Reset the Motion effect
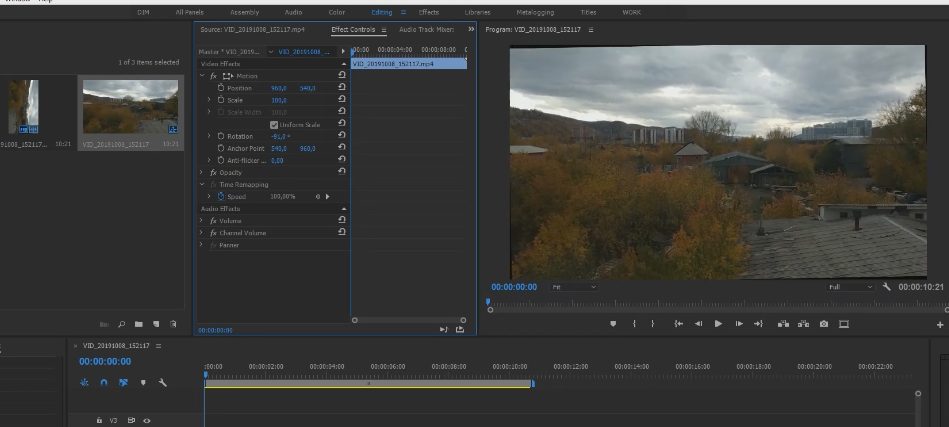This screenshot has height=427, width=949. pyautogui.click(x=342, y=76)
